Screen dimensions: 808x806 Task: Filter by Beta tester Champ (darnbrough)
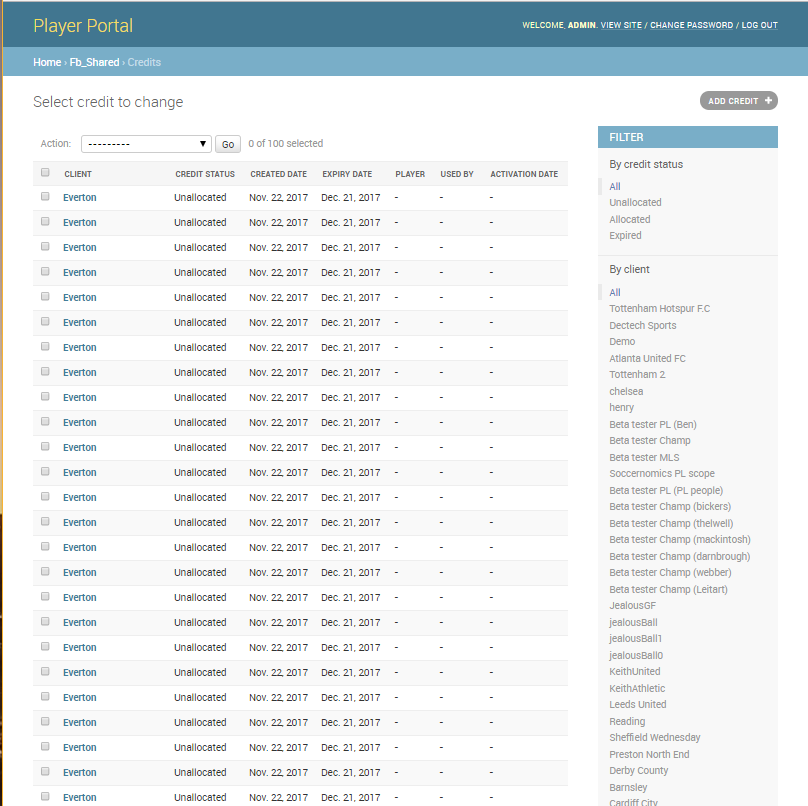[x=679, y=557]
